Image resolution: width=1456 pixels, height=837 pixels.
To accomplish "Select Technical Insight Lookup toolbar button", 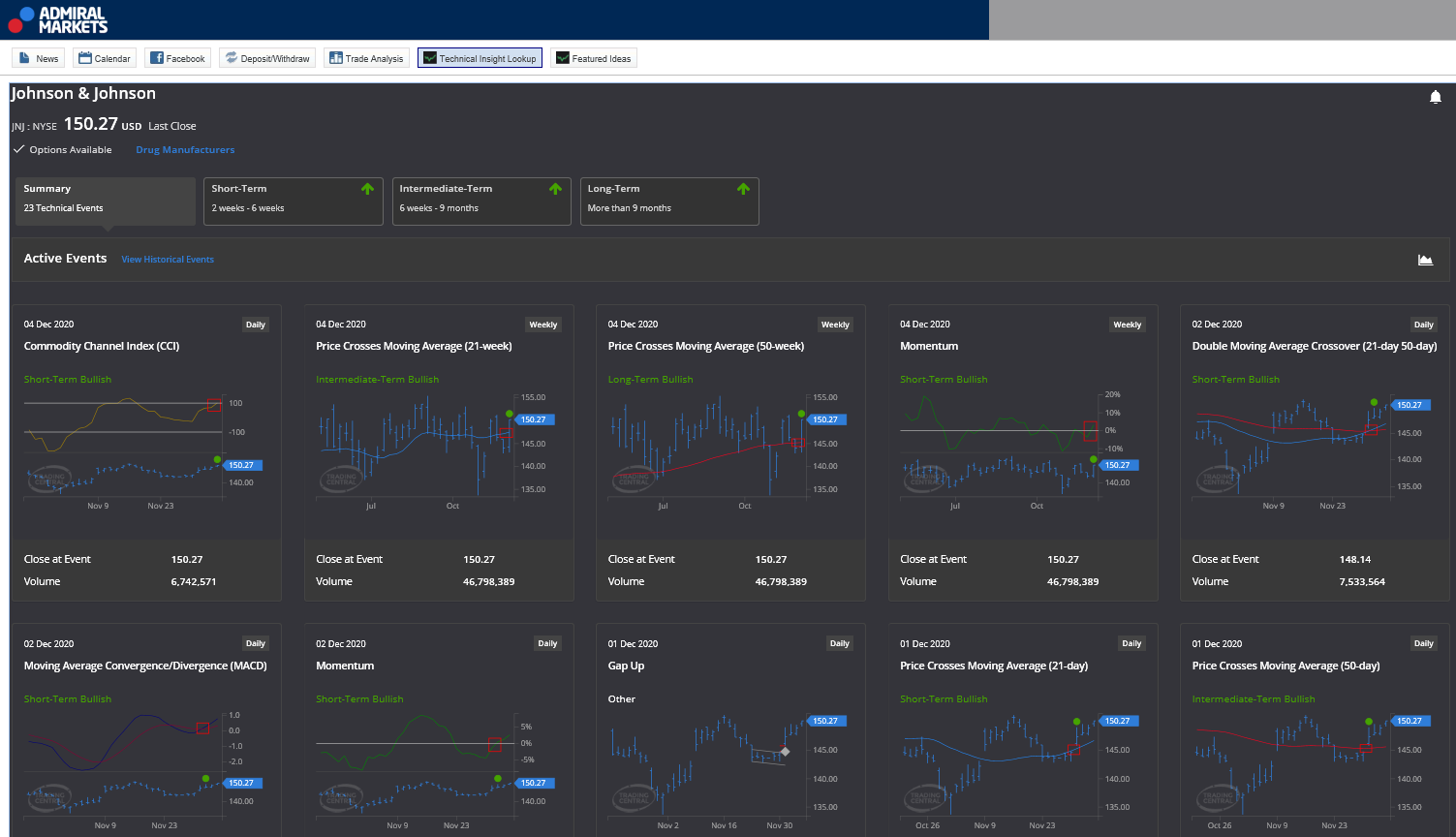I will (x=480, y=58).
